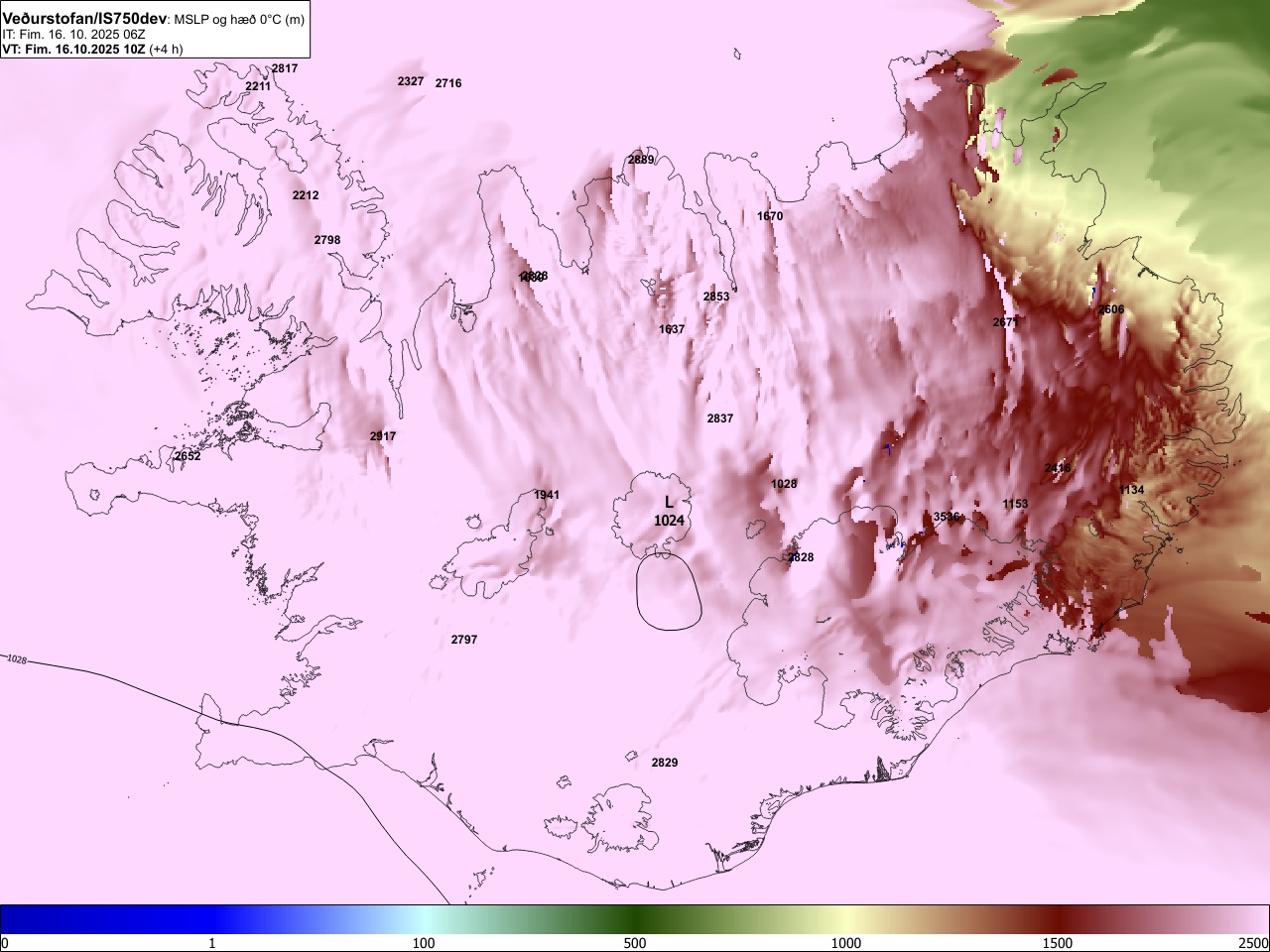The width and height of the screenshot is (1270, 952).
Task: Select the 2327 height value
Action: (411, 81)
